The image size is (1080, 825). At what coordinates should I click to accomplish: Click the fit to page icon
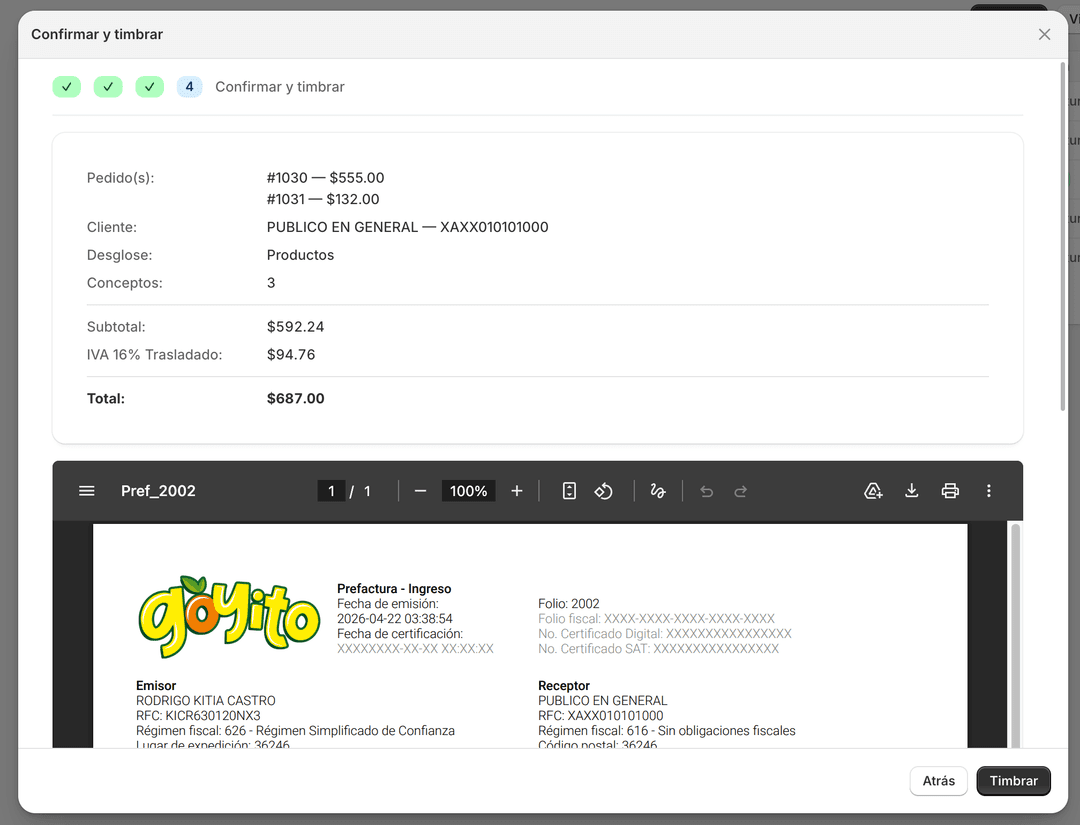click(x=569, y=491)
